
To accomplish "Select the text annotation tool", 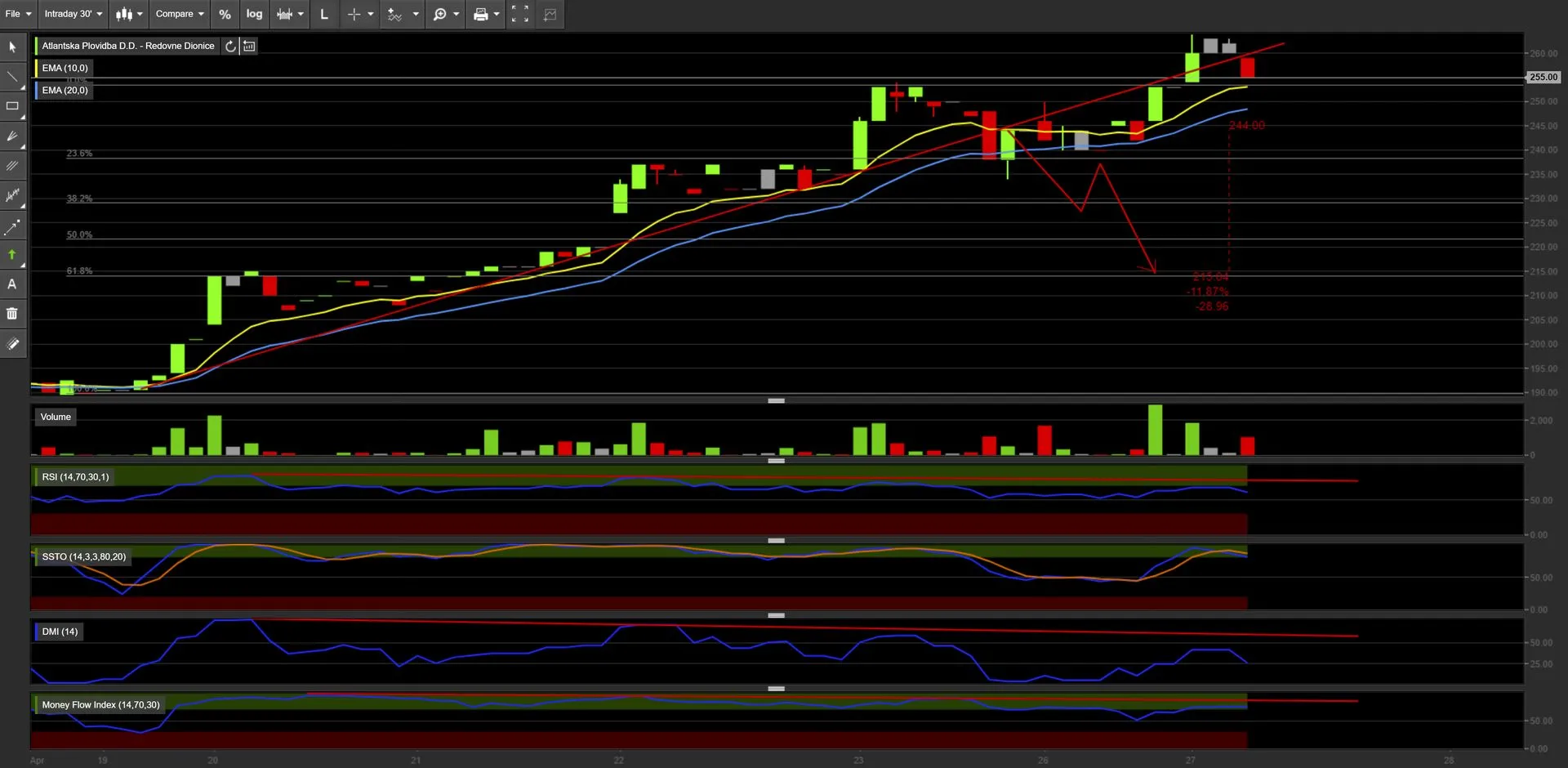I will tap(12, 284).
